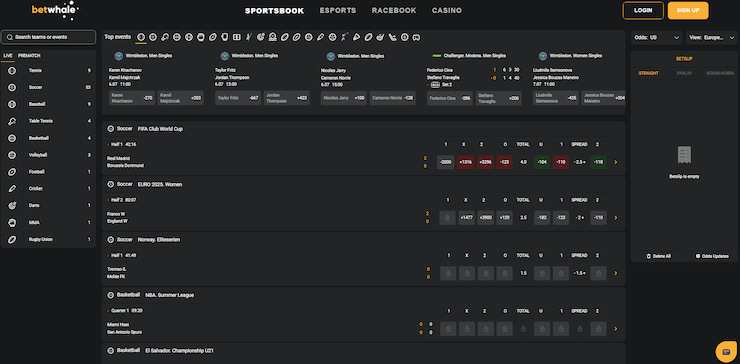This screenshot has height=364, width=740.
Task: Click the darts target icon in Top events bar
Action: [261, 37]
